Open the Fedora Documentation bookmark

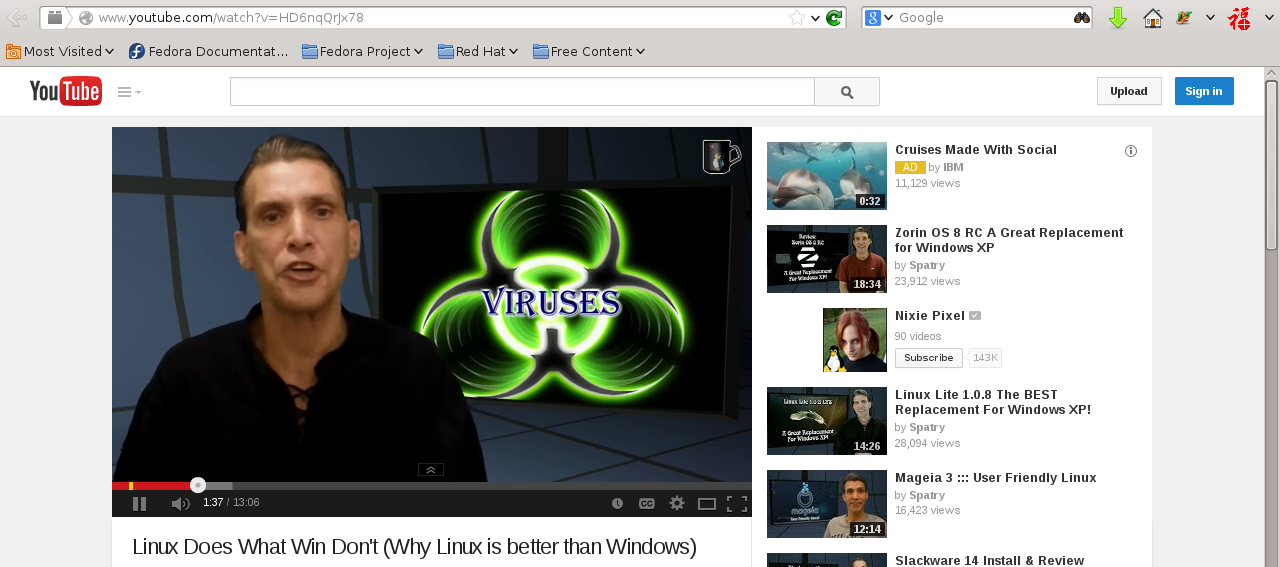coord(209,51)
